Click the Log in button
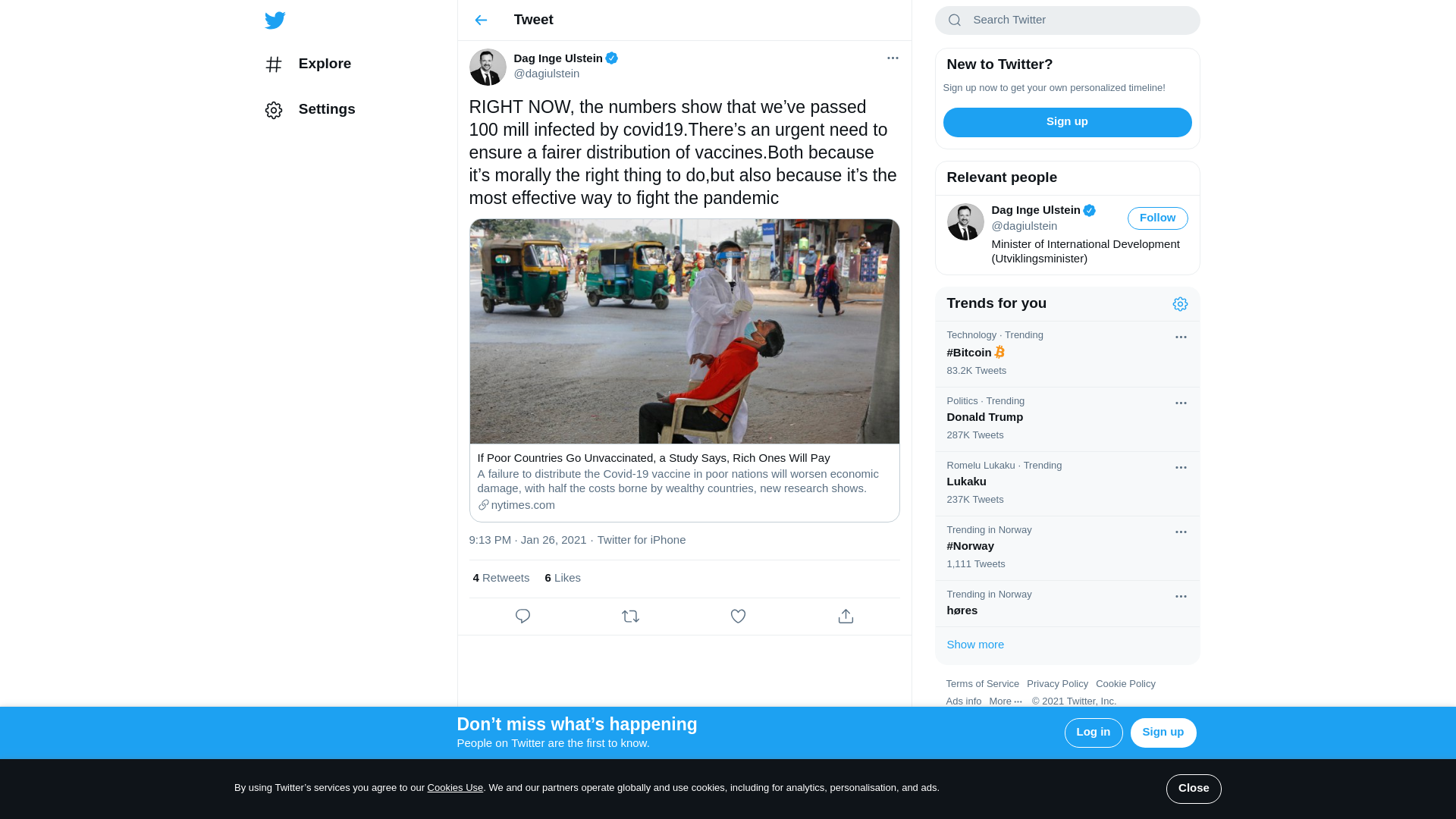The image size is (1456, 819). tap(1093, 733)
